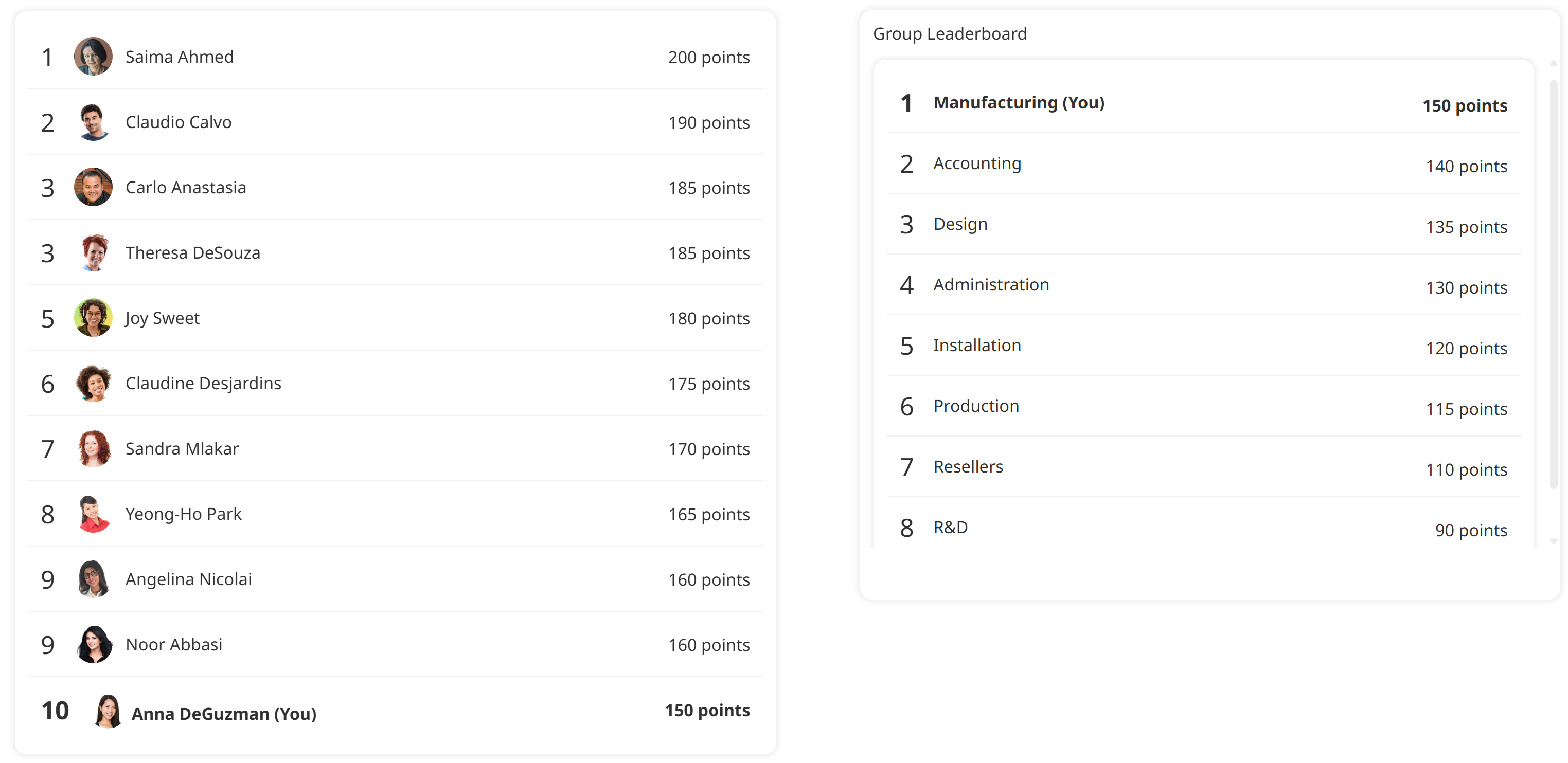Click the group leaderboard scroll-up arrow
Image resolution: width=1568 pixels, height=763 pixels.
[1554, 63]
